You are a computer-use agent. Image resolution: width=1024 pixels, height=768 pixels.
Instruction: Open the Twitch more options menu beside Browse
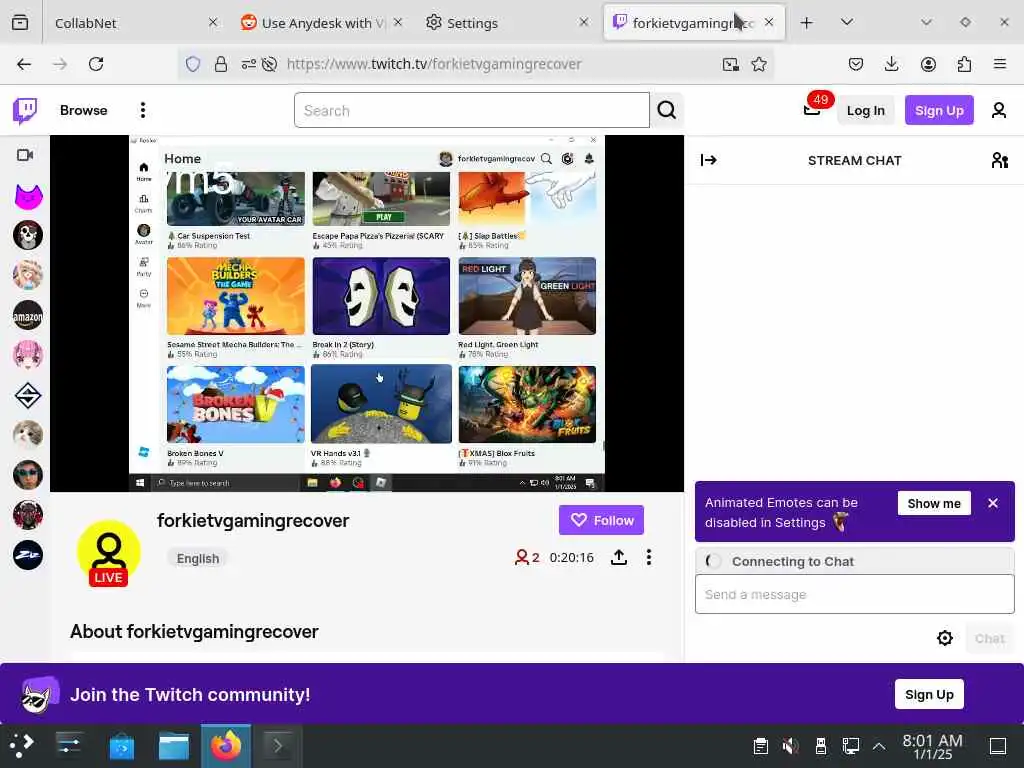142,110
